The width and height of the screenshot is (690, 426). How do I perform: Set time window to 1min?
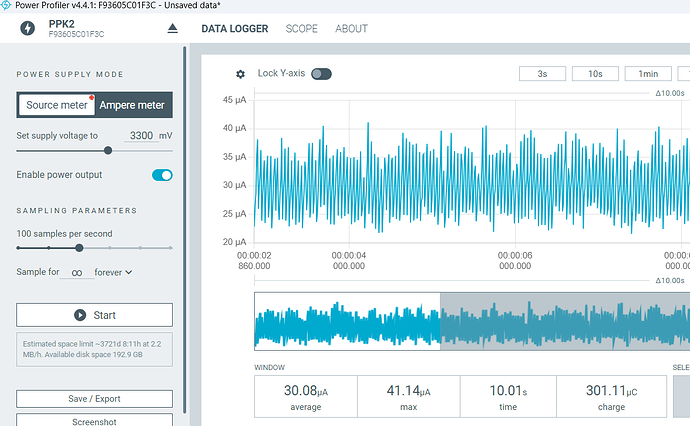[x=648, y=74]
